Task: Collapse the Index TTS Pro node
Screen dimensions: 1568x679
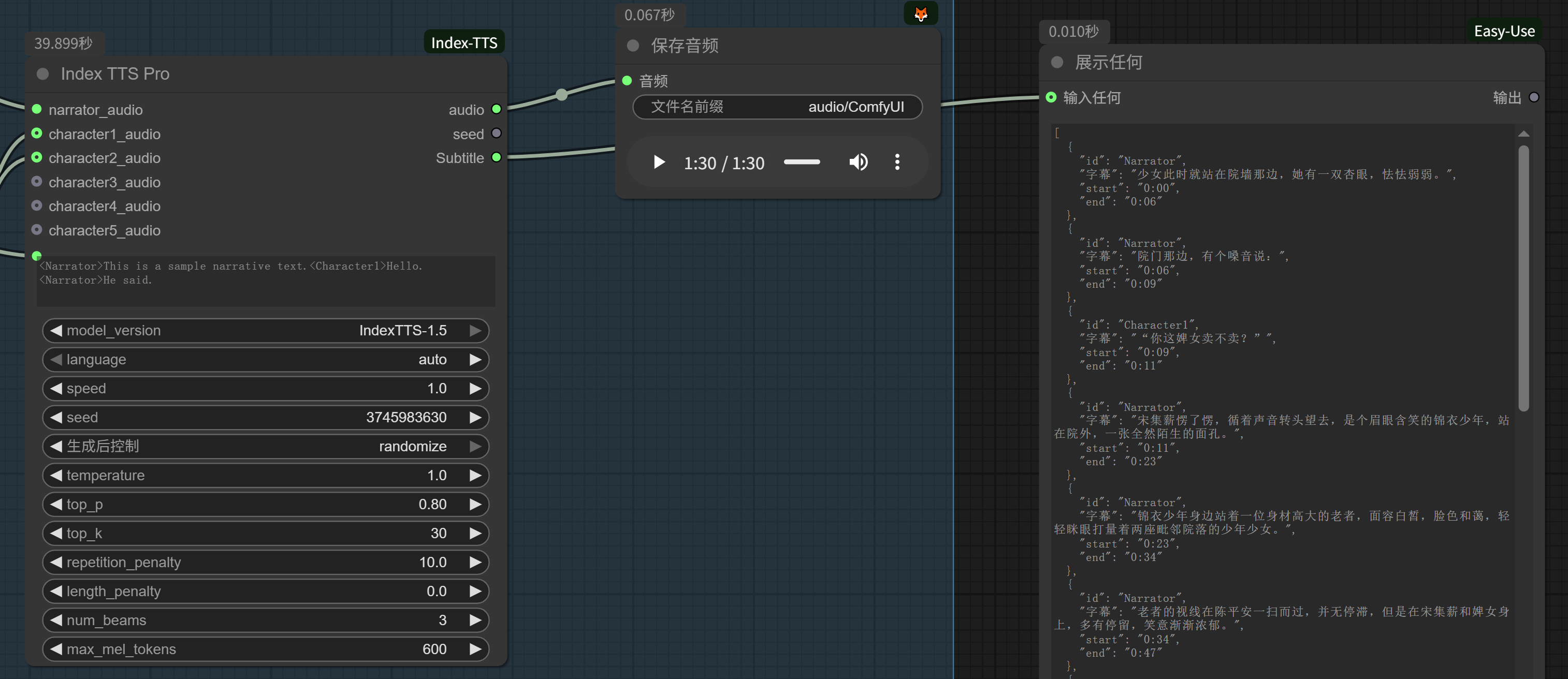Action: (x=42, y=74)
